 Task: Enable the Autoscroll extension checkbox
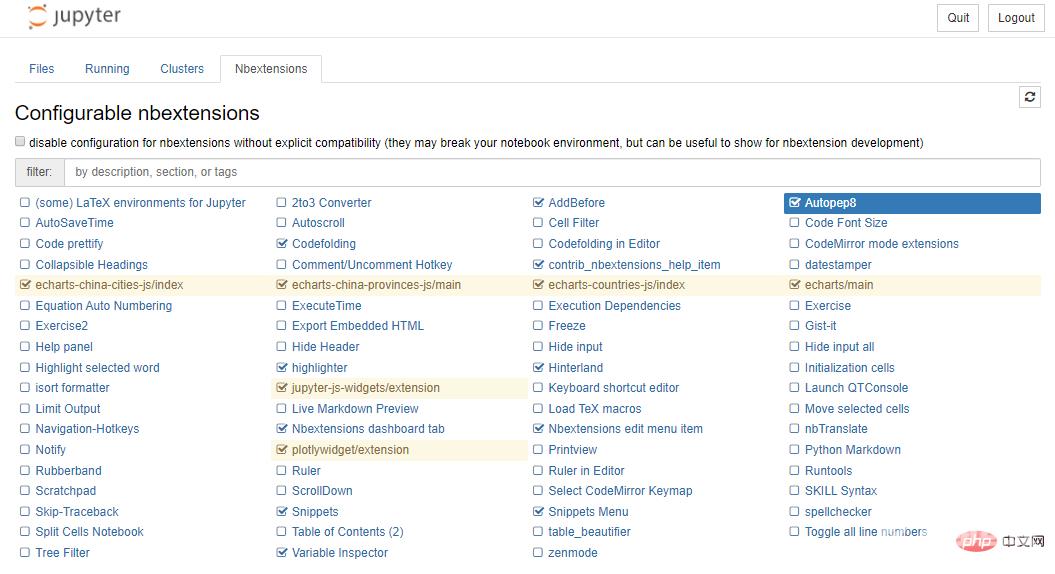pyautogui.click(x=282, y=223)
